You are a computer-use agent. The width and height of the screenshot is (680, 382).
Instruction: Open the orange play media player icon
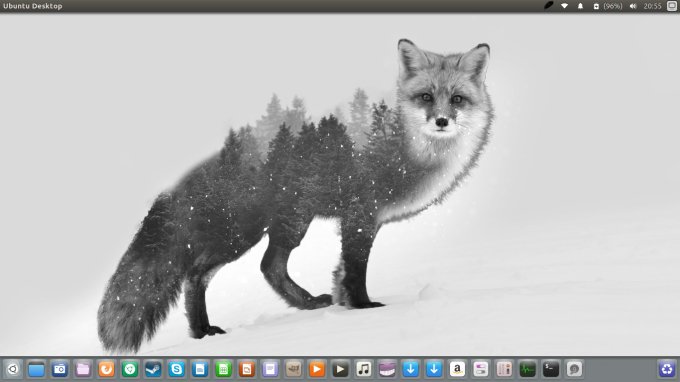(x=317, y=369)
